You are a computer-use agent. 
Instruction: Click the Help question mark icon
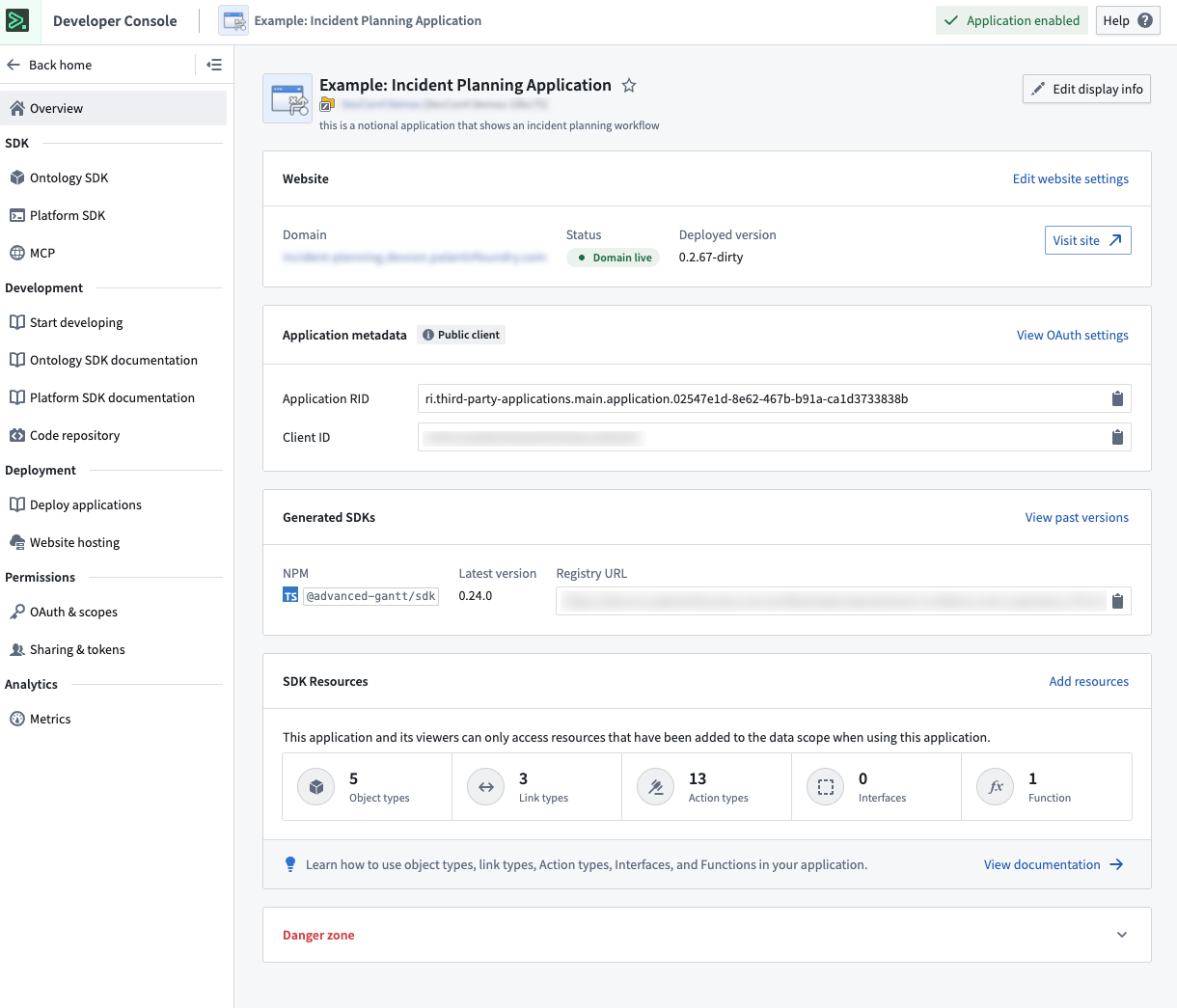pos(1145,20)
